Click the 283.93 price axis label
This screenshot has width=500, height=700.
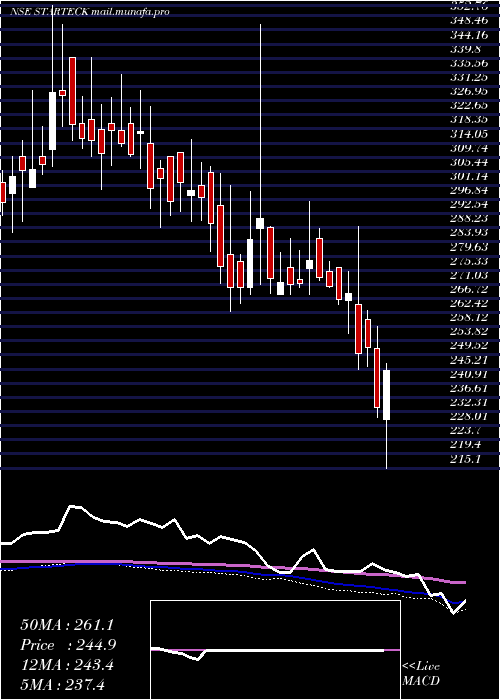pos(468,233)
